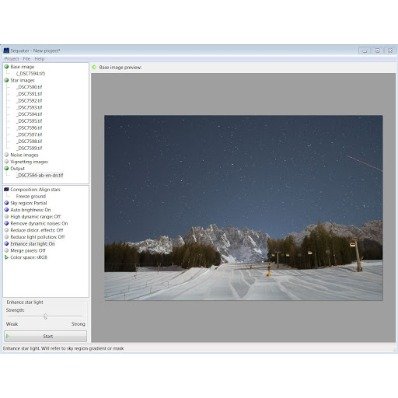The height and width of the screenshot is (398, 398).
Task: Click the Color space sRGB arrow icon
Action: (x=6, y=257)
